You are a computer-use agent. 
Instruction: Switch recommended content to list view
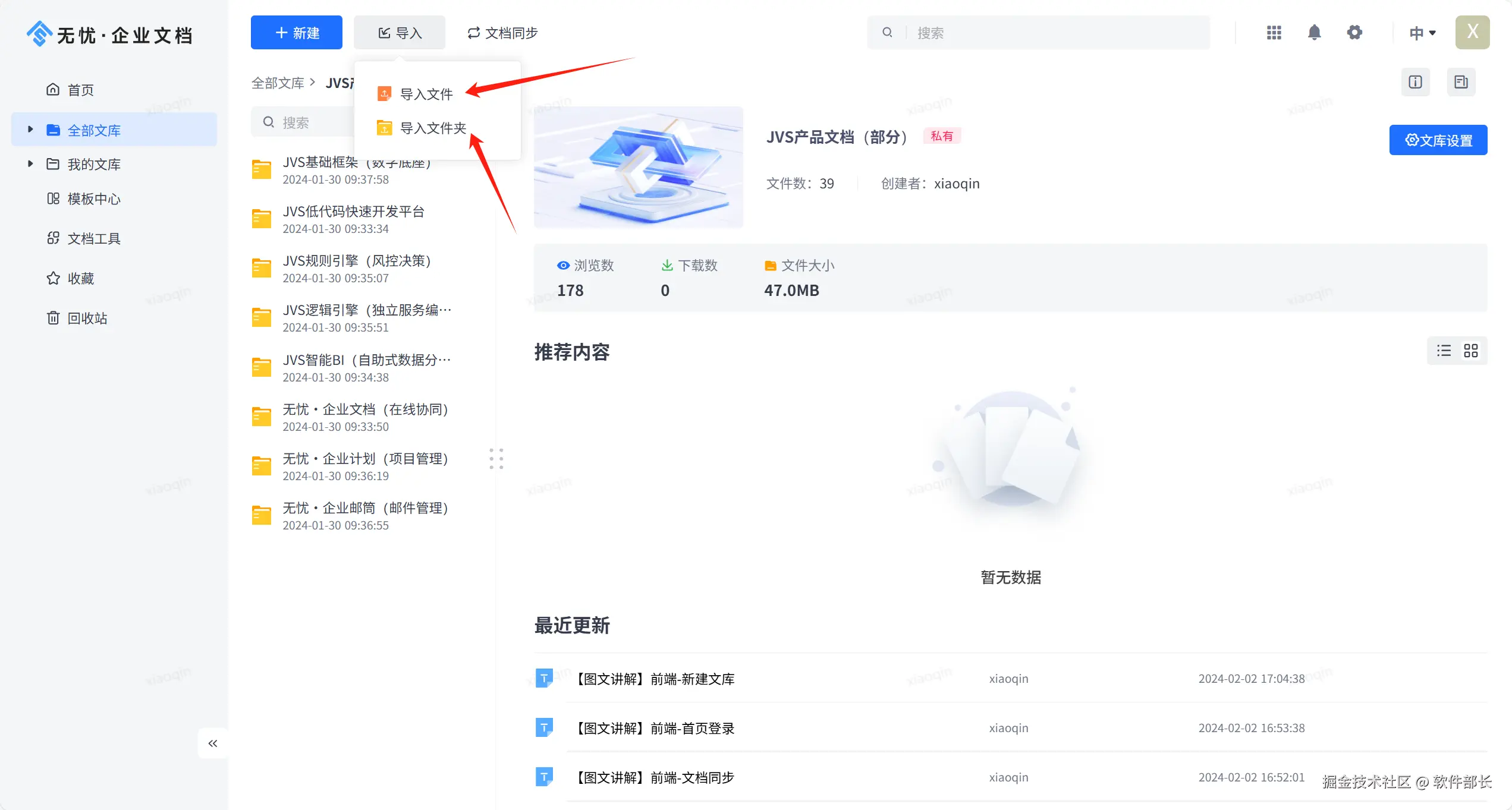[x=1444, y=351]
